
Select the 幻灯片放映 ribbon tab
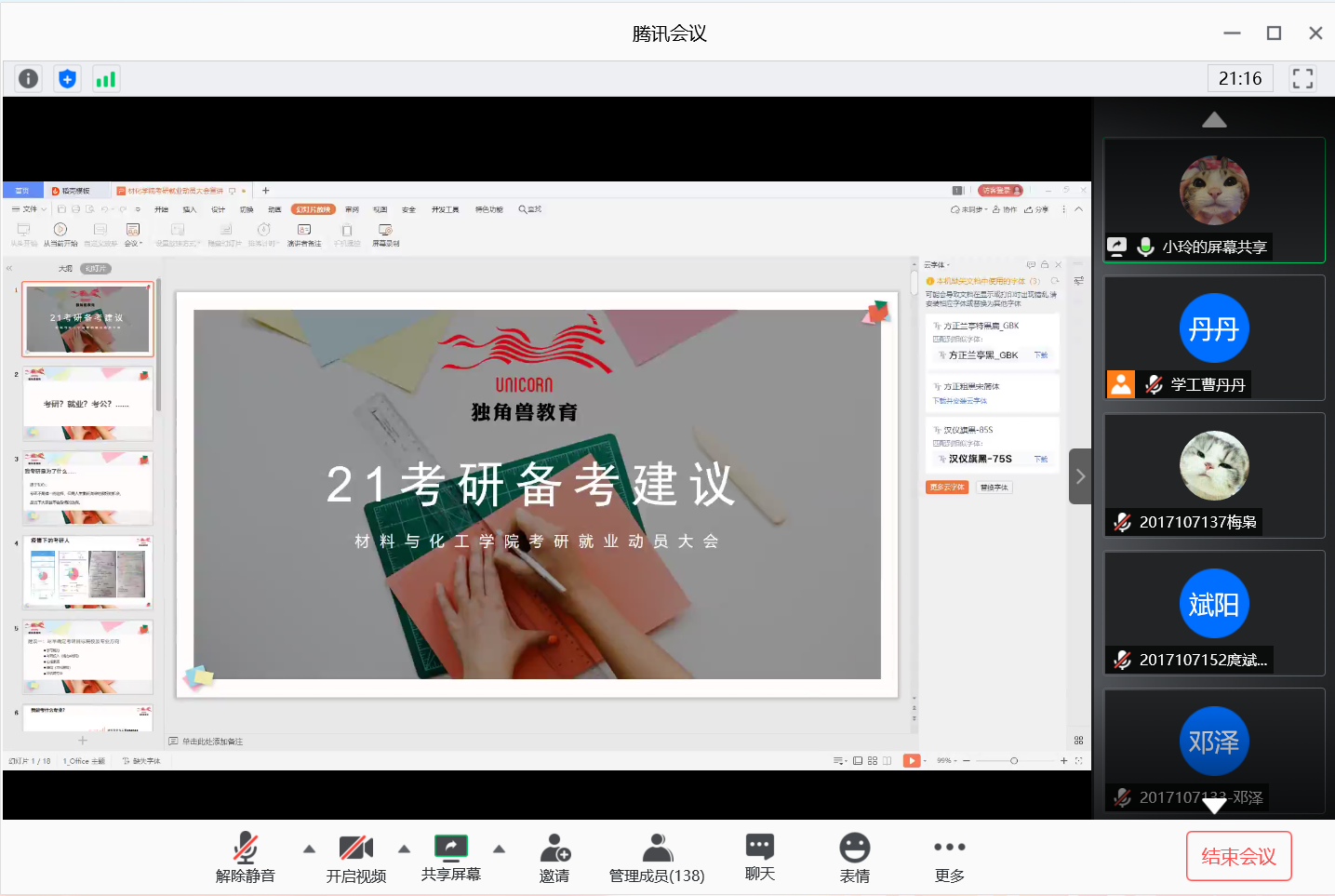(314, 209)
